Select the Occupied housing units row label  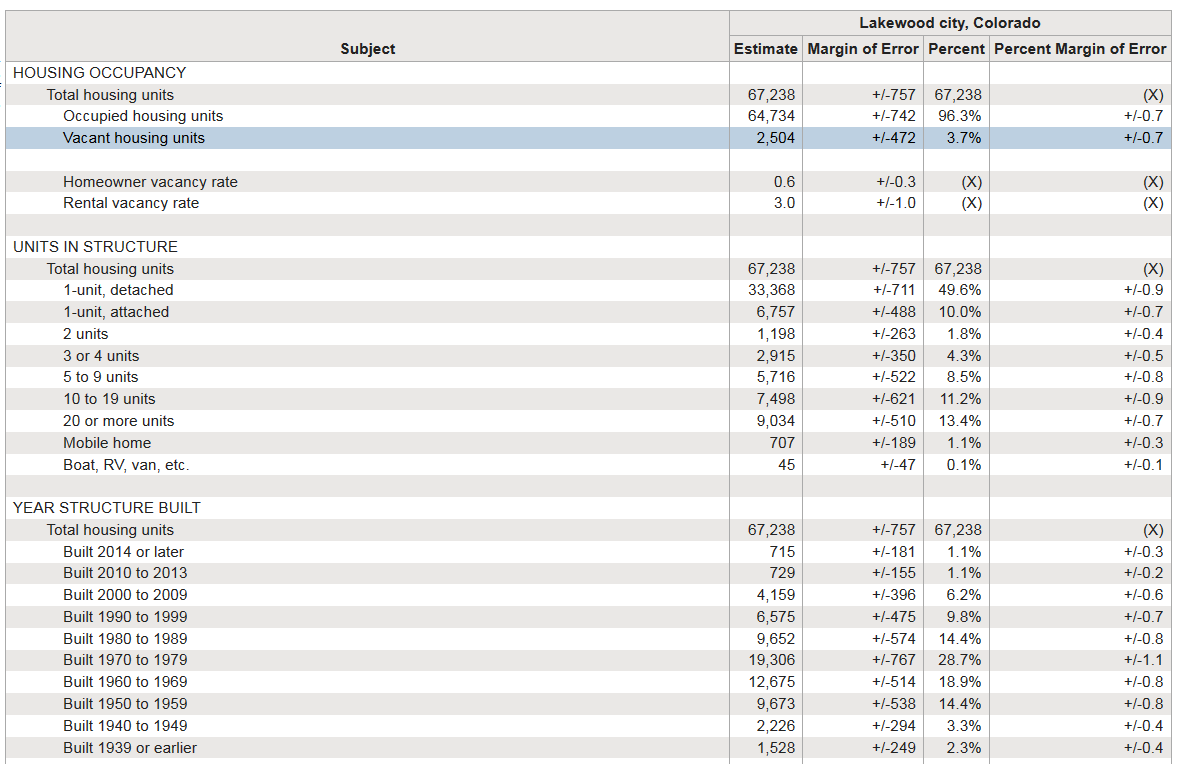(143, 116)
